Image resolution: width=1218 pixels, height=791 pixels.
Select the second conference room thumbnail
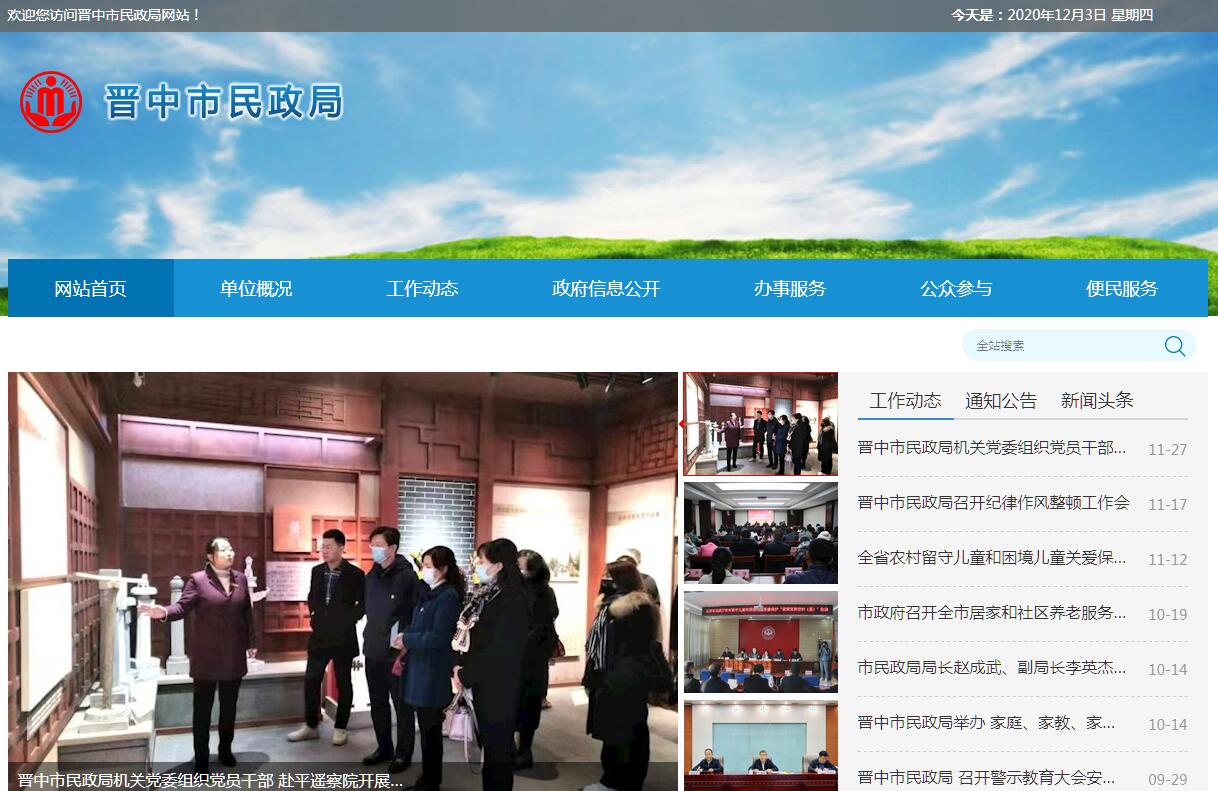point(761,533)
